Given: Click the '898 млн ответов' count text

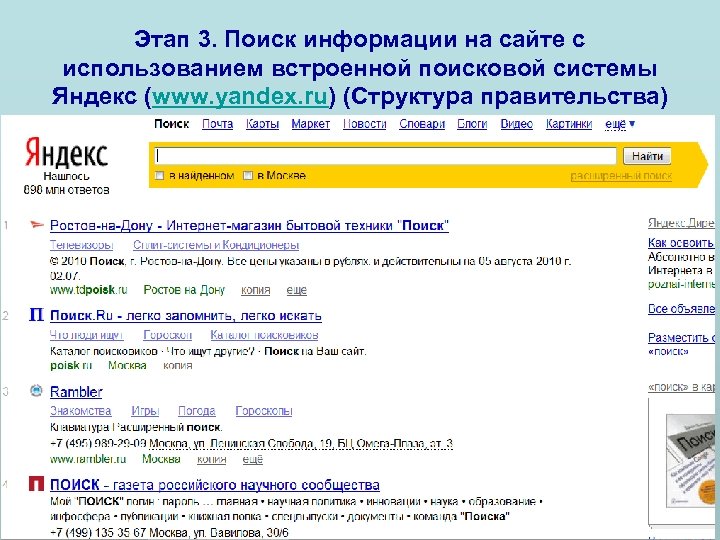Looking at the screenshot, I should (x=67, y=190).
